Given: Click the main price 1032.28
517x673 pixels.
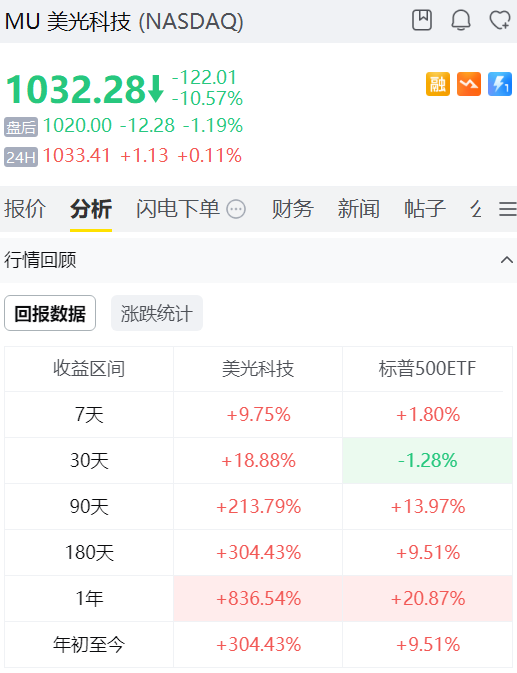Looking at the screenshot, I should [76, 89].
